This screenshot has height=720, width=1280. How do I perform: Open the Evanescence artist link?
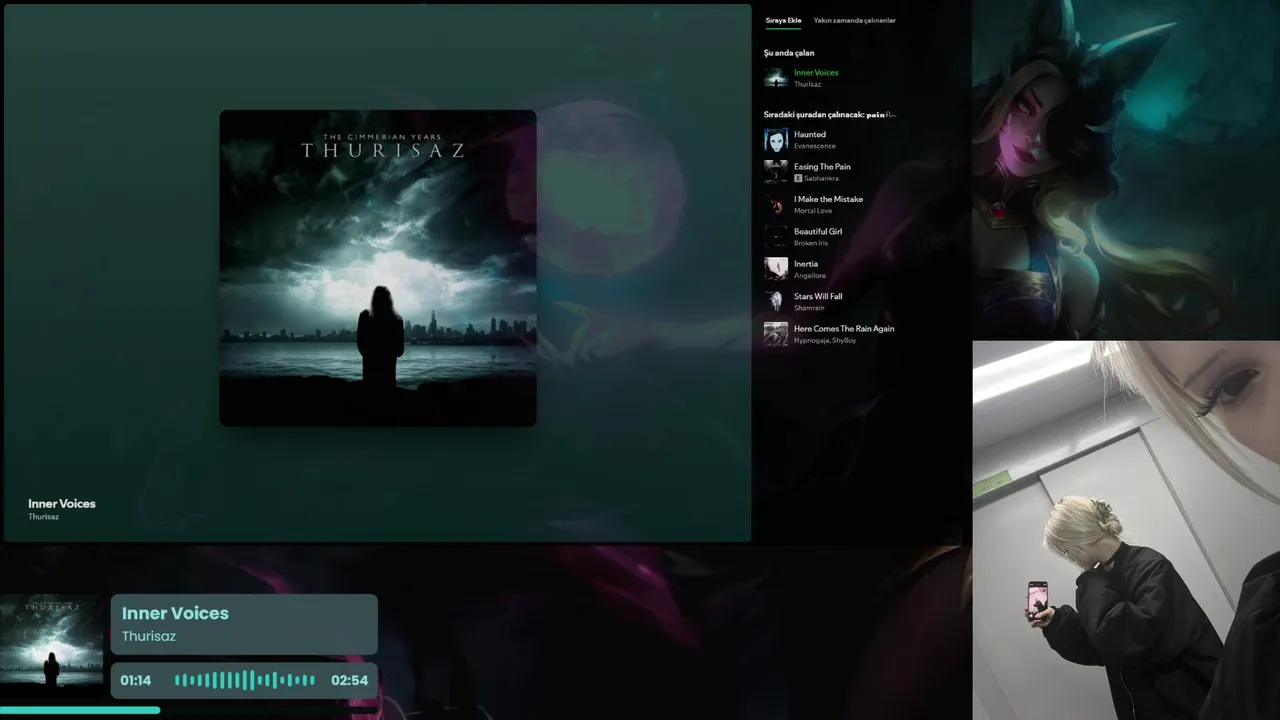click(x=815, y=146)
